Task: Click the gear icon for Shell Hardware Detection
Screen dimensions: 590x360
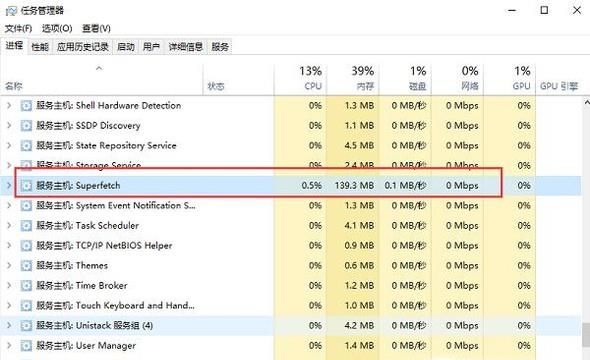Action: (26, 106)
